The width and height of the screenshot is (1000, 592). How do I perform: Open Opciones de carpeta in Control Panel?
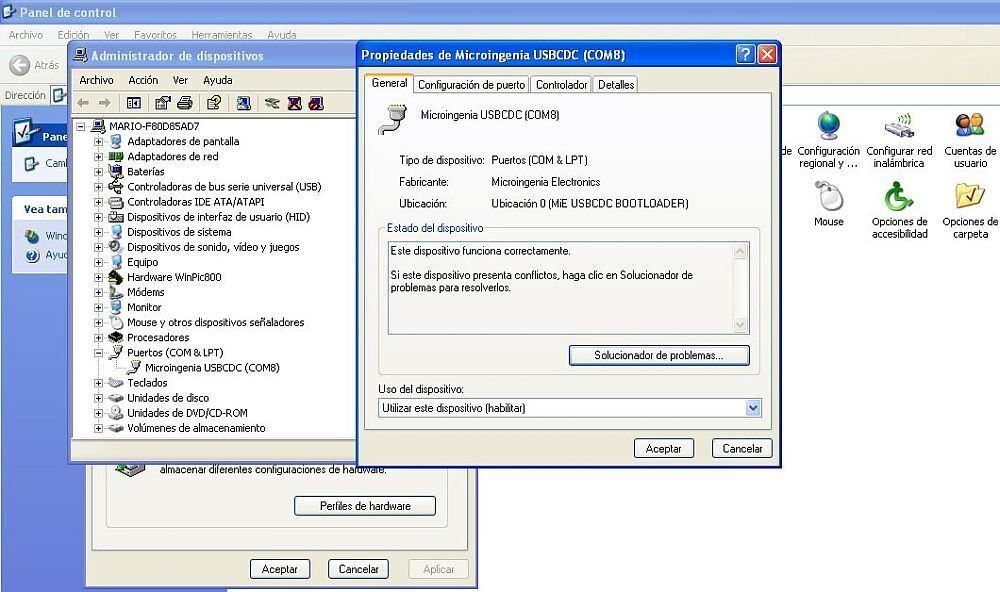pyautogui.click(x=970, y=211)
